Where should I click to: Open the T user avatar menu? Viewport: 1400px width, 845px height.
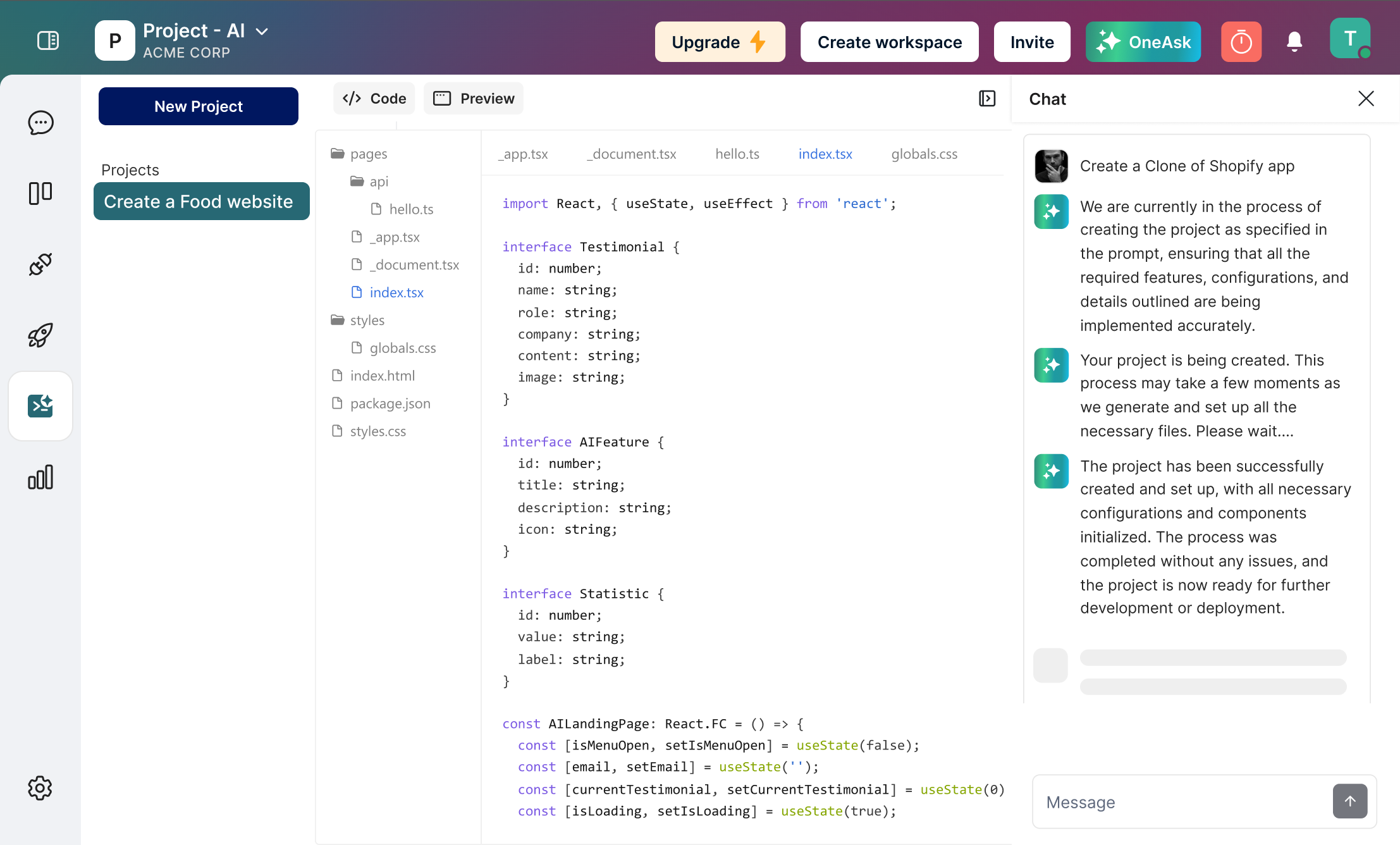[x=1350, y=39]
